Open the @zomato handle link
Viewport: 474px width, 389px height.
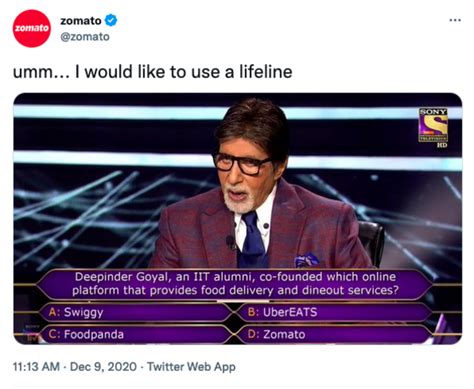85,37
